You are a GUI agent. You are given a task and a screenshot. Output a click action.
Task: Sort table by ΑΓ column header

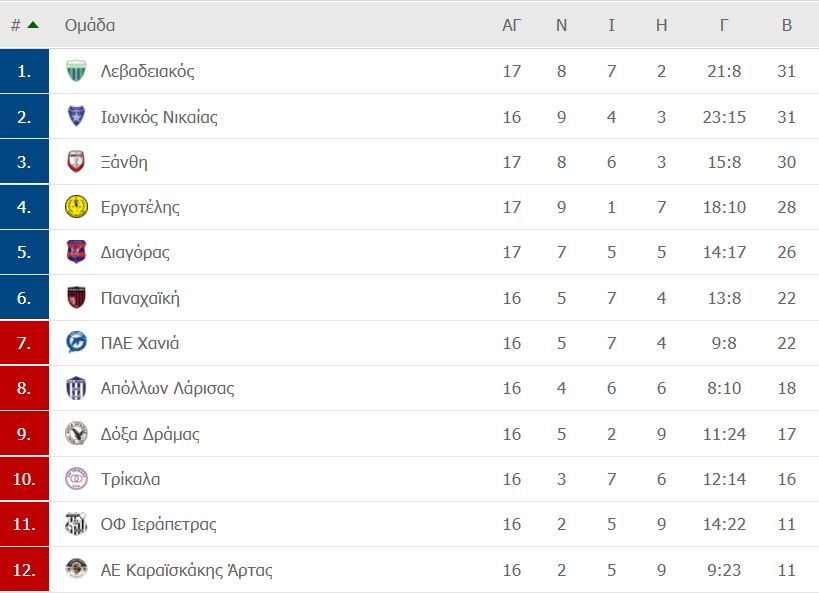point(511,25)
